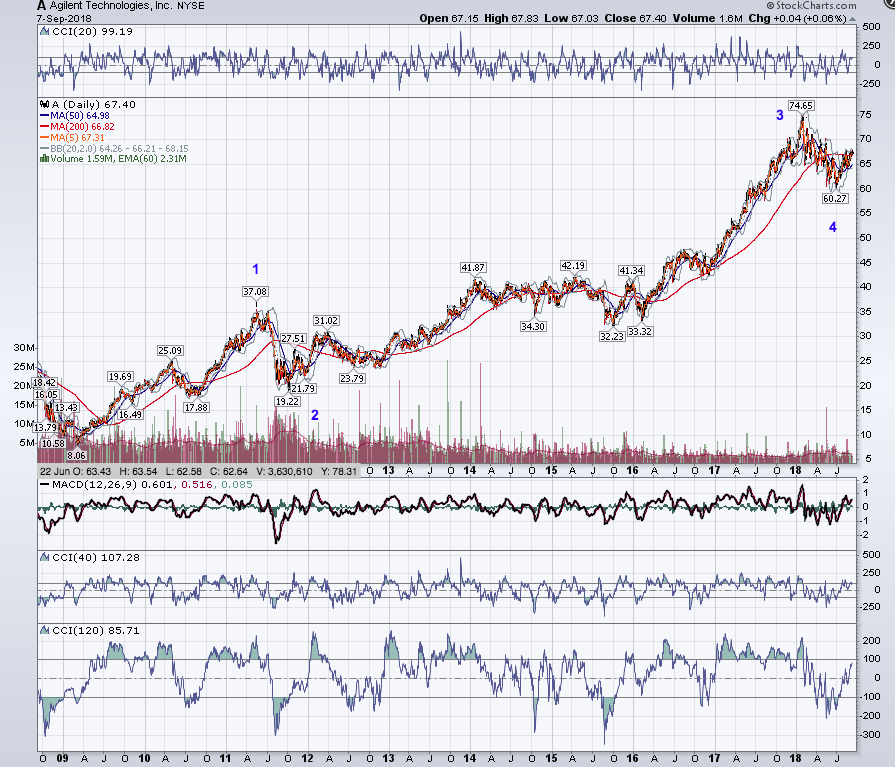The image size is (895, 767).
Task: Click the 8.06 bottom price label
Action: pos(76,455)
